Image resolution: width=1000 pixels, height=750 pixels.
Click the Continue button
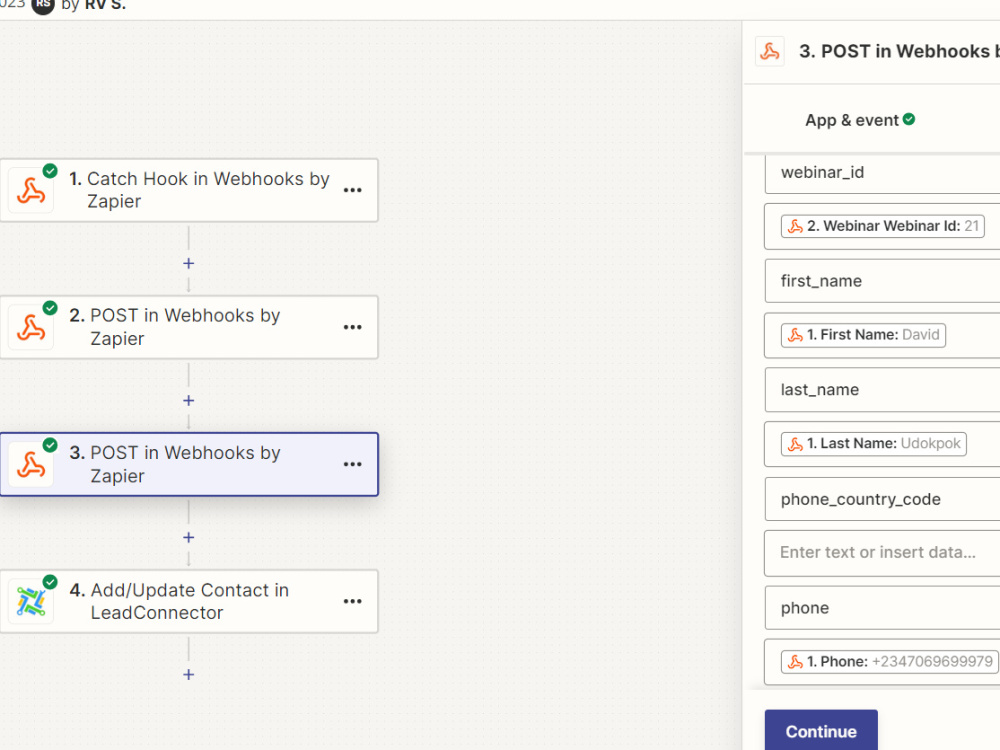tap(821, 731)
